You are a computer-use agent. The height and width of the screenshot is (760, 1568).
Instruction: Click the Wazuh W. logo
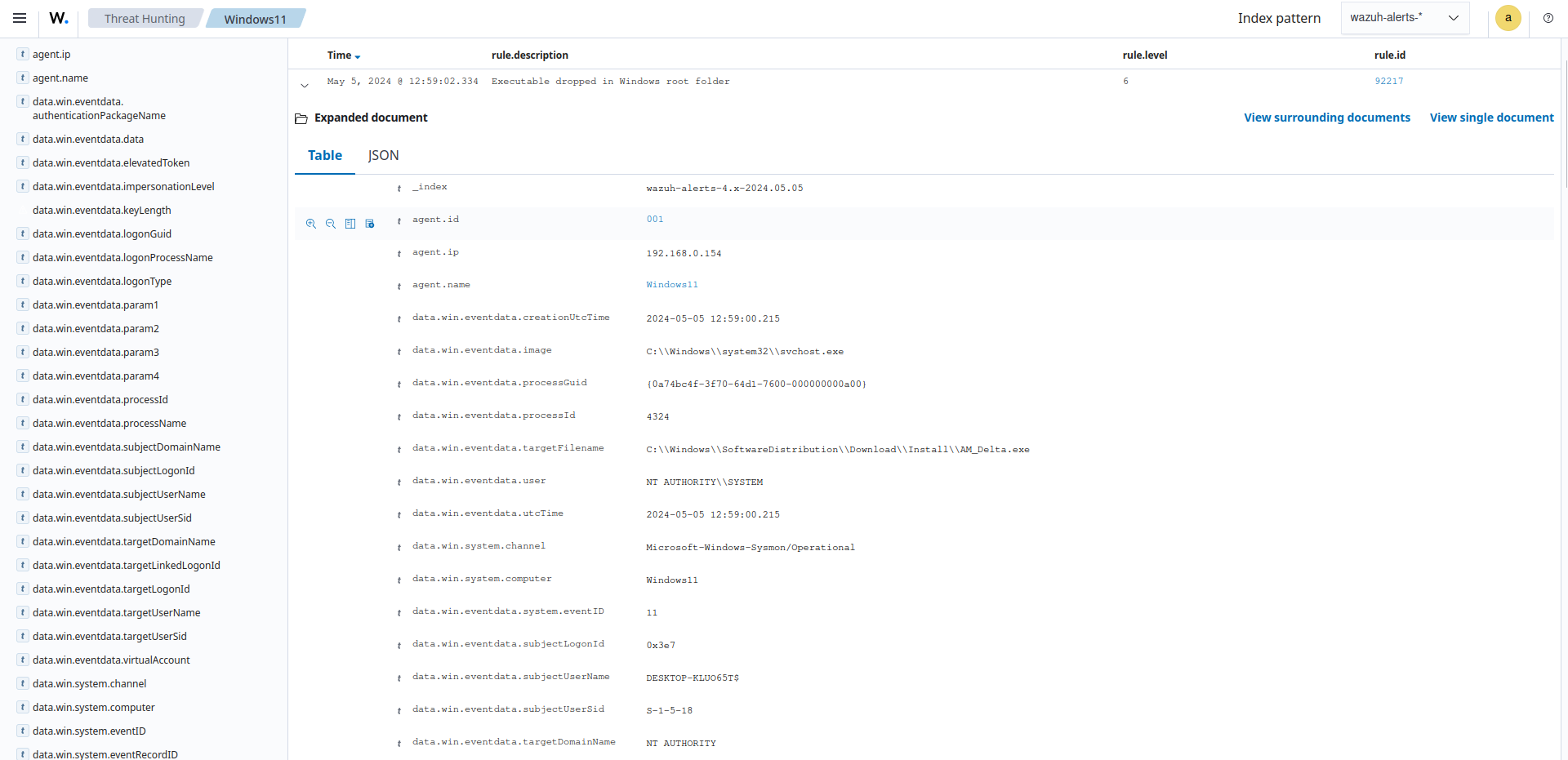coord(58,17)
